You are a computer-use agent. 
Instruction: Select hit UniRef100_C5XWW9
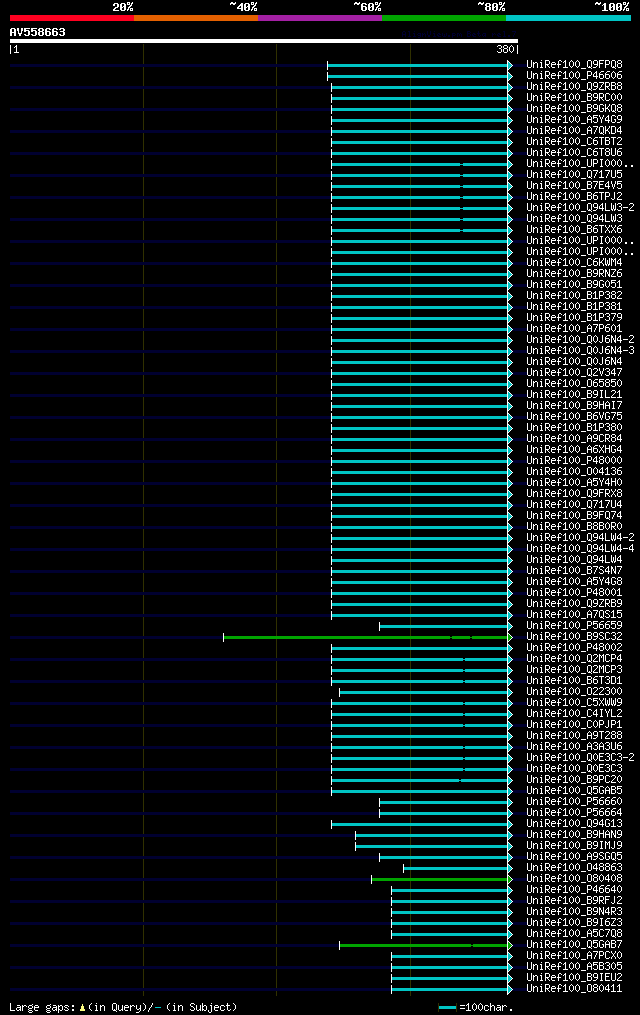(x=574, y=703)
